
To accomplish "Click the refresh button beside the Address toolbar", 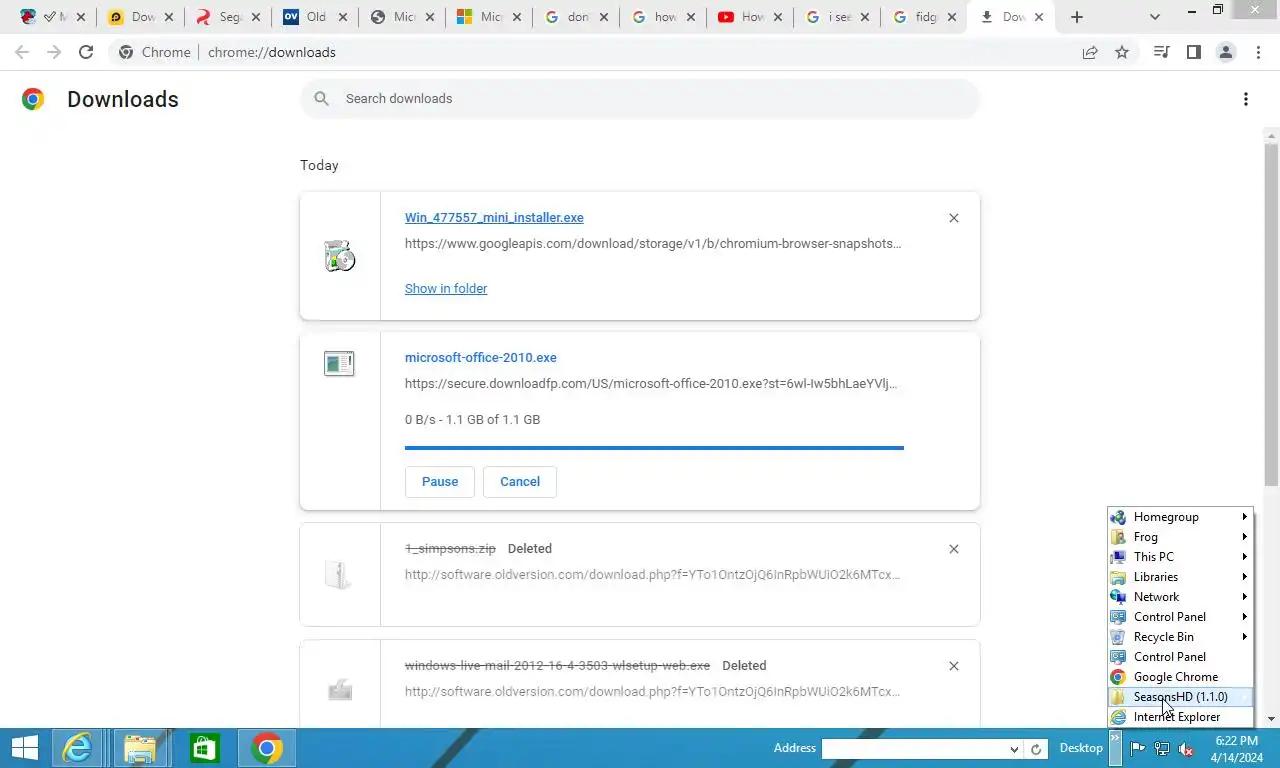I will pos(1037,749).
